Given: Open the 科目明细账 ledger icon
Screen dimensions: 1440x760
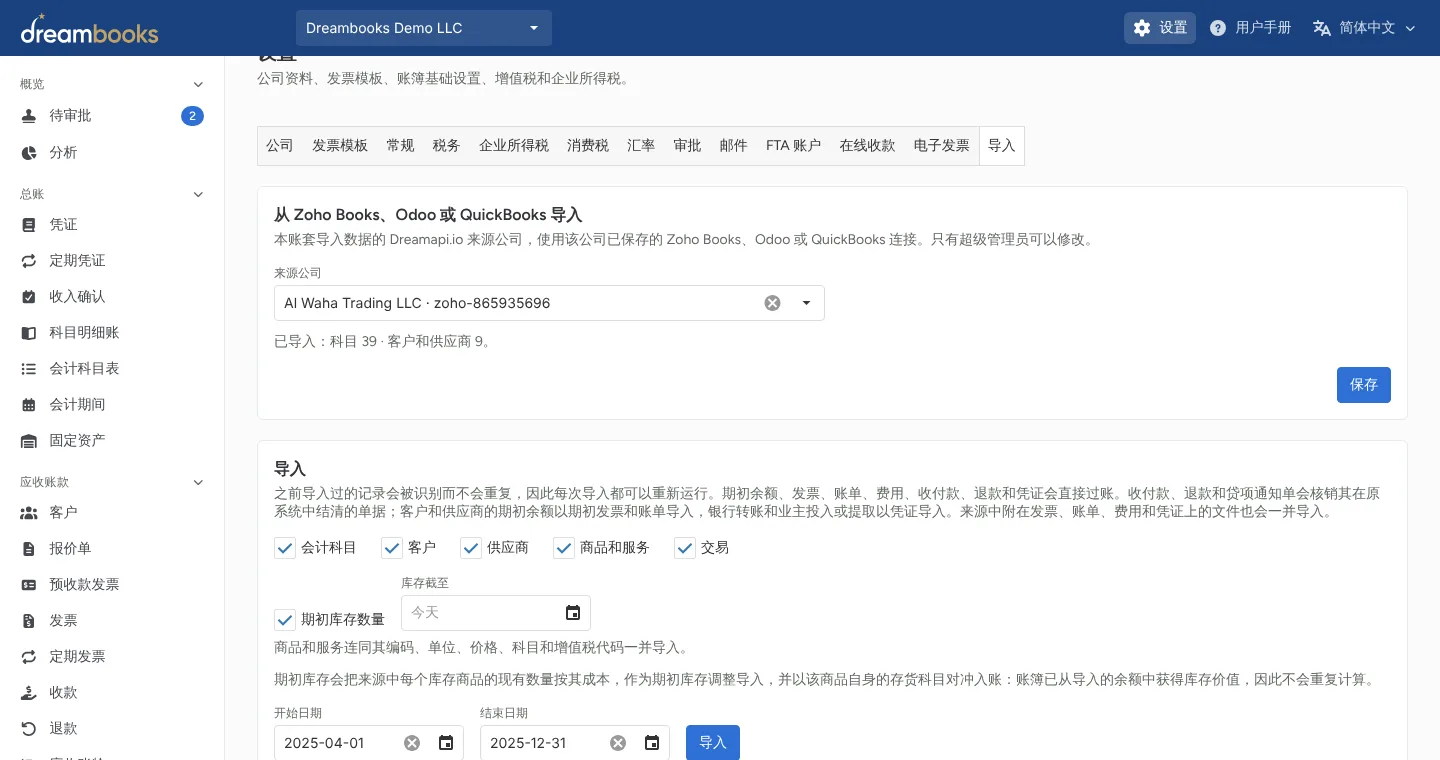Looking at the screenshot, I should point(29,332).
